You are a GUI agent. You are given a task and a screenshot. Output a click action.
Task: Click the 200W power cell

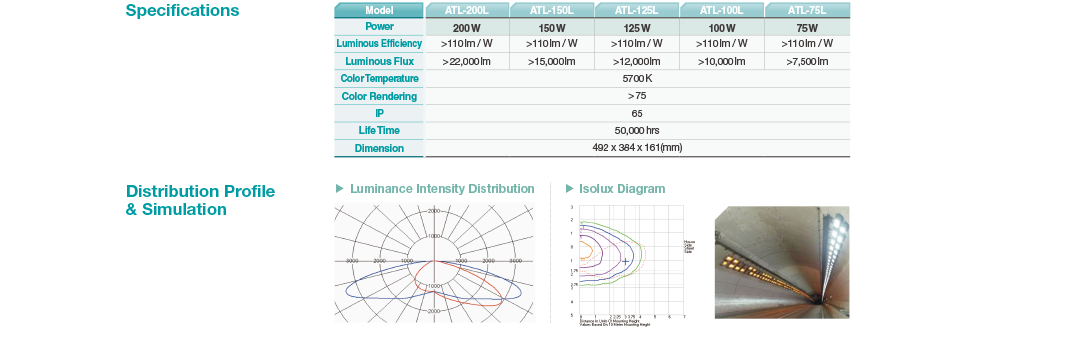pyautogui.click(x=467, y=28)
